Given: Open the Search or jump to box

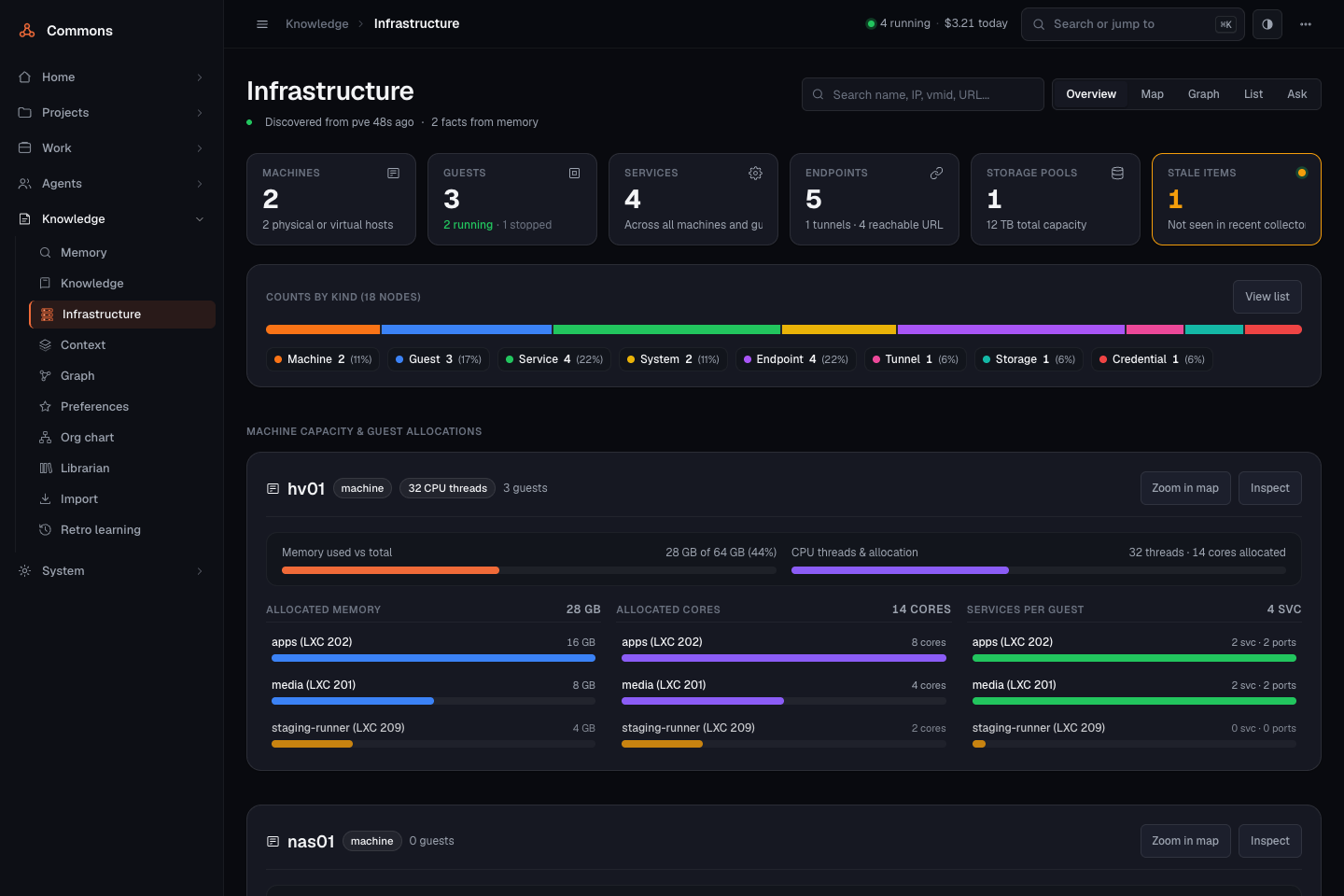Looking at the screenshot, I should click(1132, 24).
